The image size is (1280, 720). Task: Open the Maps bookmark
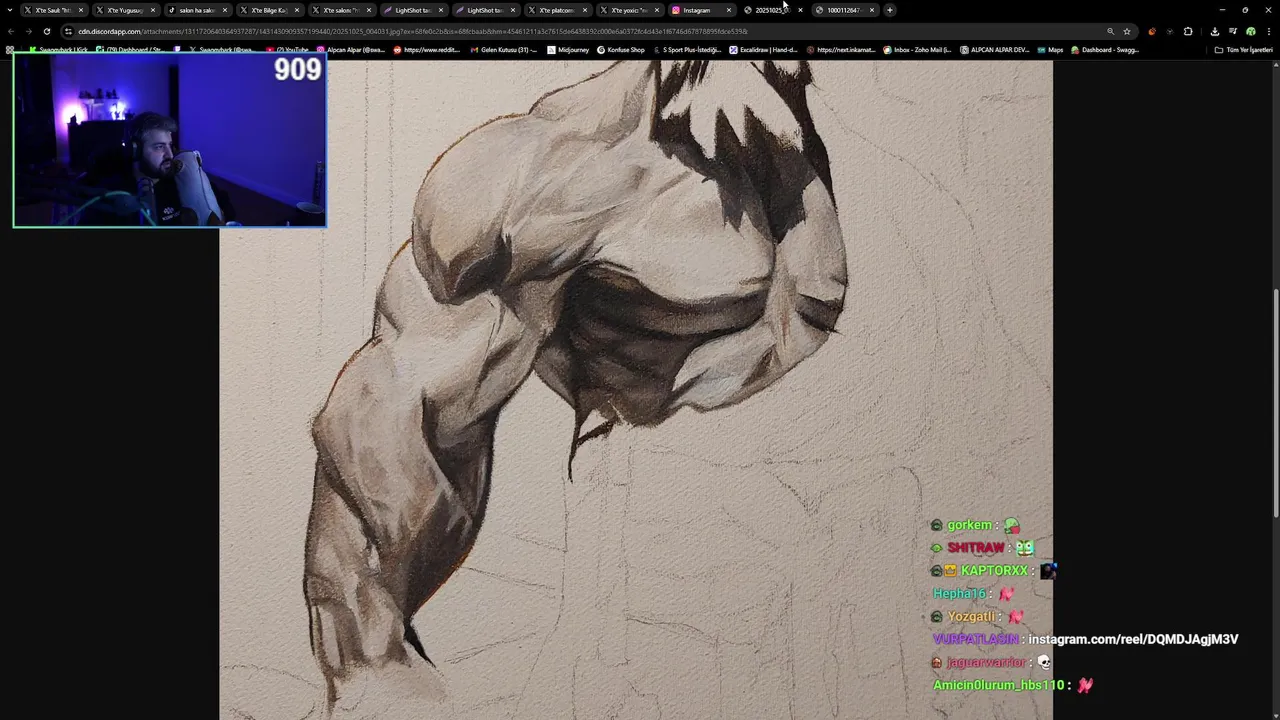(x=1050, y=50)
